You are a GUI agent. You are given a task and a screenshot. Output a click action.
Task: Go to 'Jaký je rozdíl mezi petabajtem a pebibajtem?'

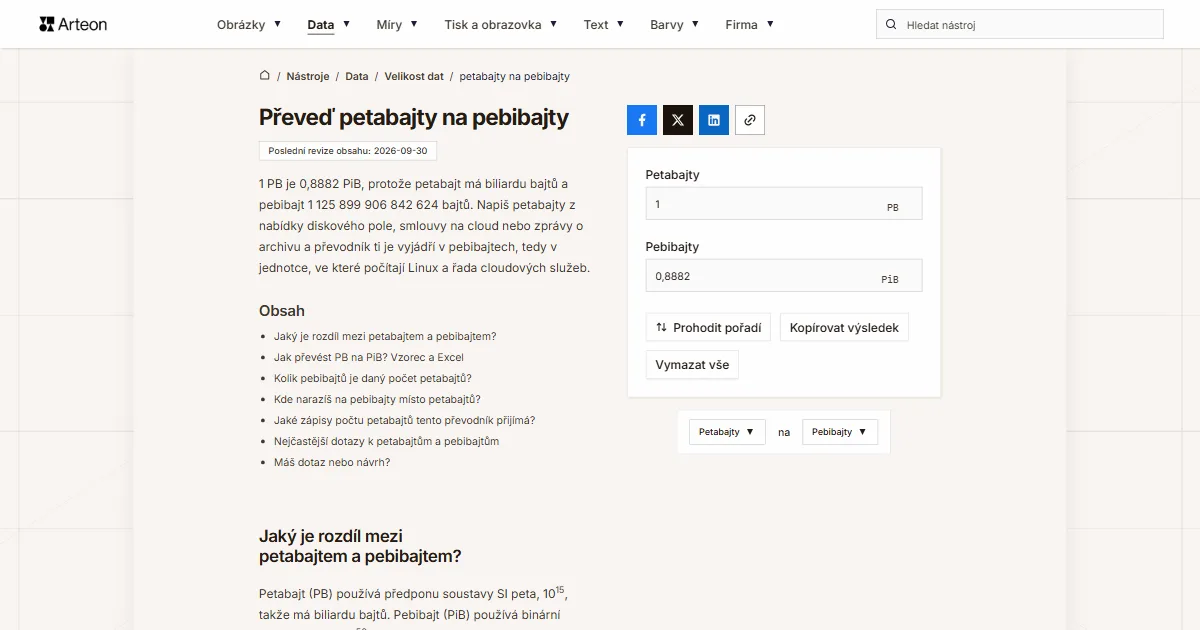click(385, 336)
